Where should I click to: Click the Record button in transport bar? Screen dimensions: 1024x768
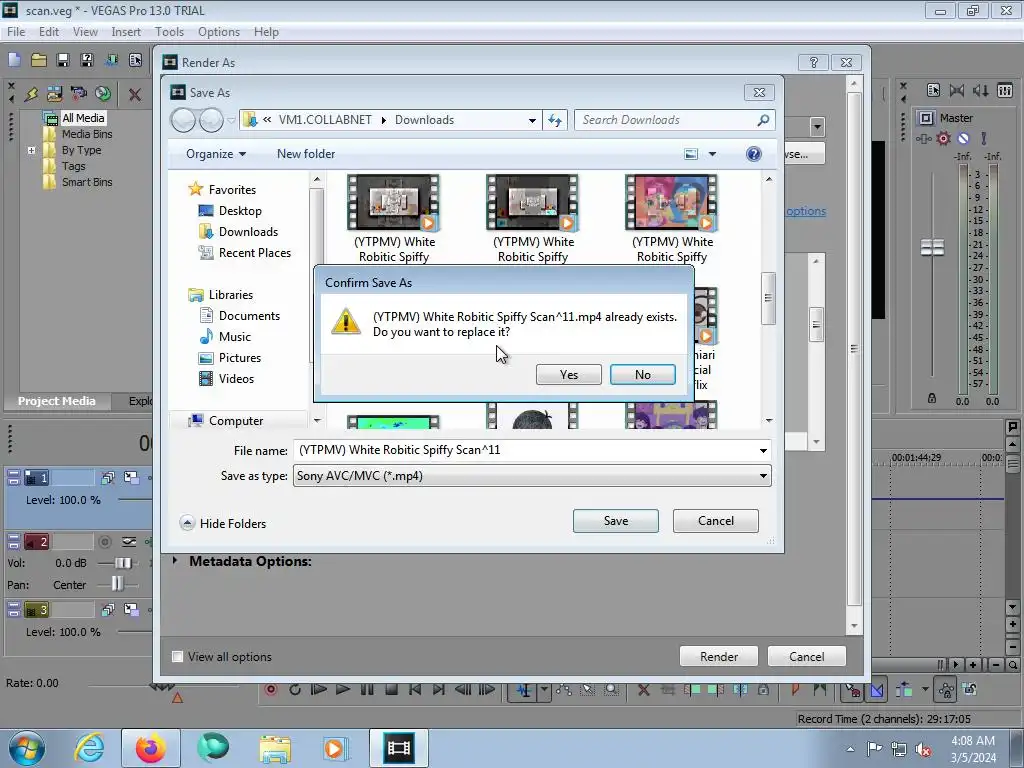(x=270, y=690)
